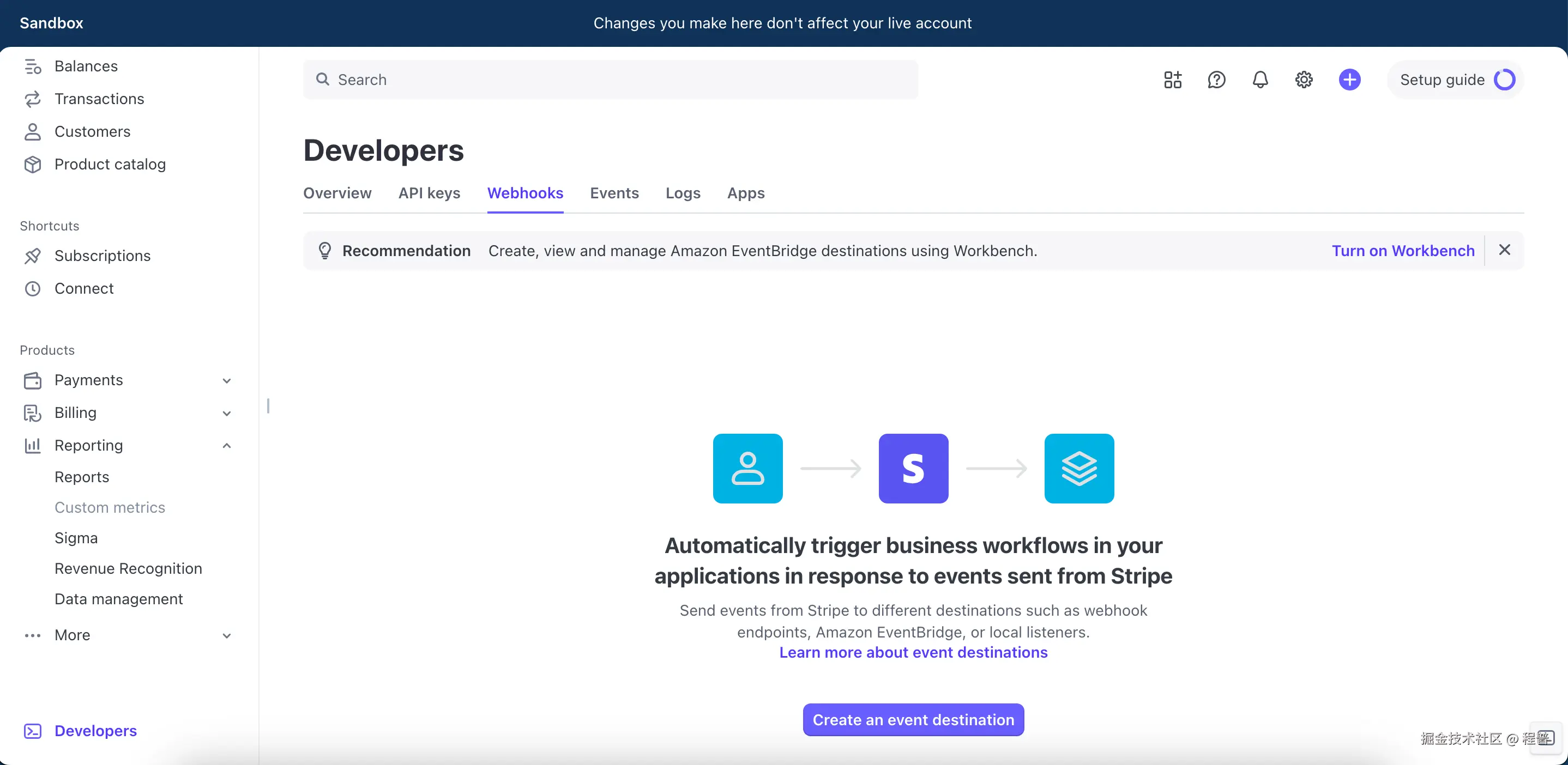This screenshot has height=765, width=1568.
Task: Open the Developers sidebar link
Action: click(95, 731)
